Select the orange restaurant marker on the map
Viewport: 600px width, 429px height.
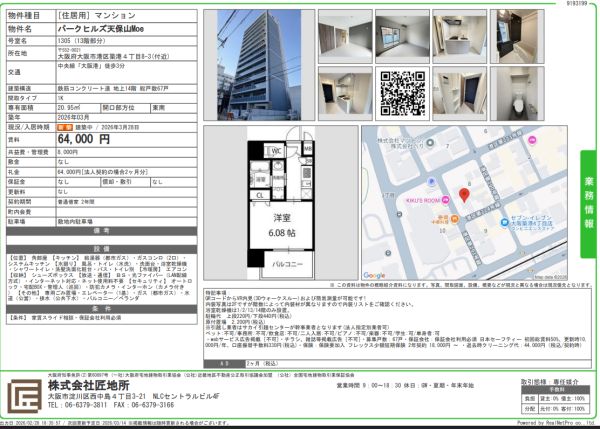[454, 219]
